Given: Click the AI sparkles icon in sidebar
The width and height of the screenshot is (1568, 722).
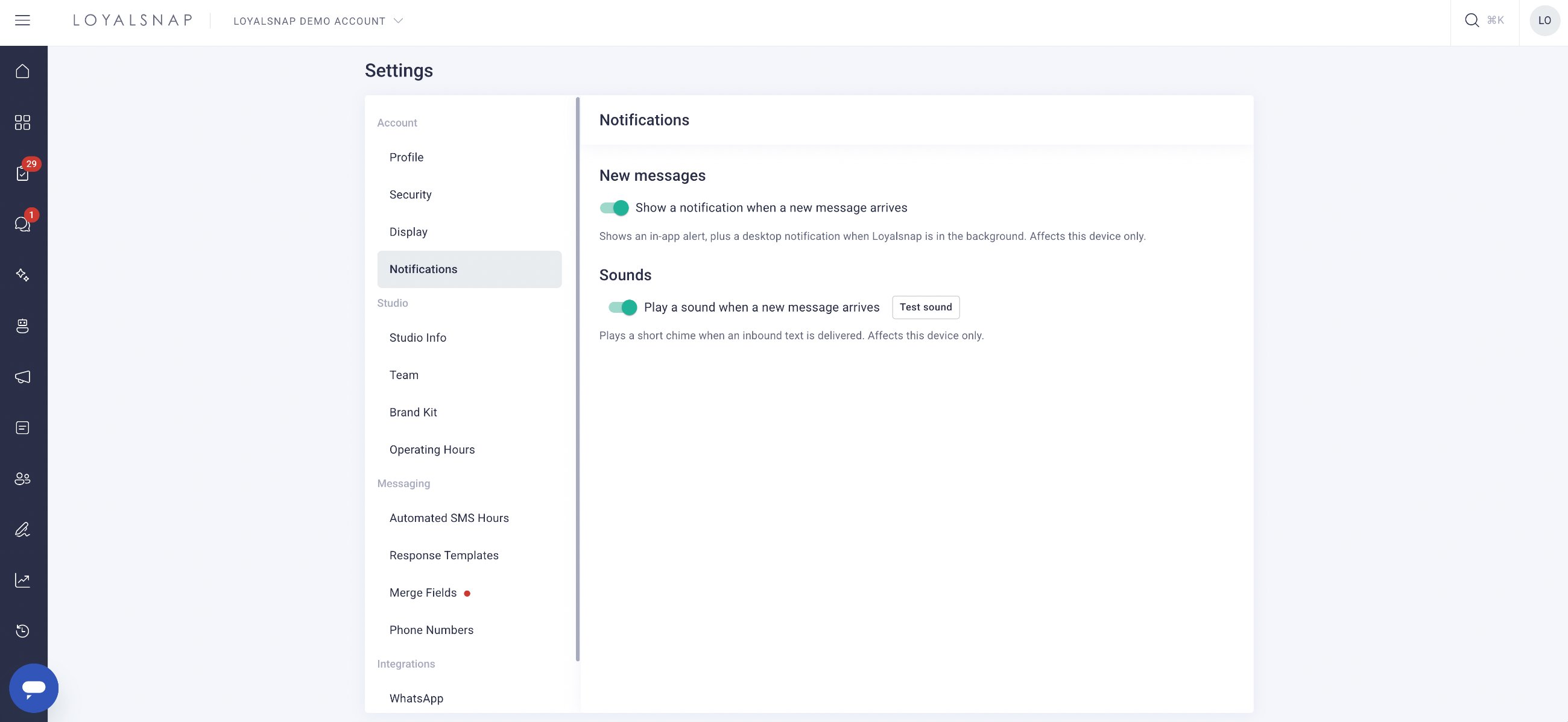Looking at the screenshot, I should 22,275.
